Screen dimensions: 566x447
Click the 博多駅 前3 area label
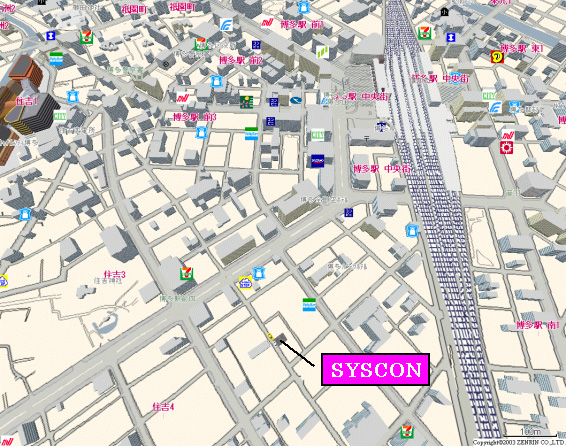195,117
